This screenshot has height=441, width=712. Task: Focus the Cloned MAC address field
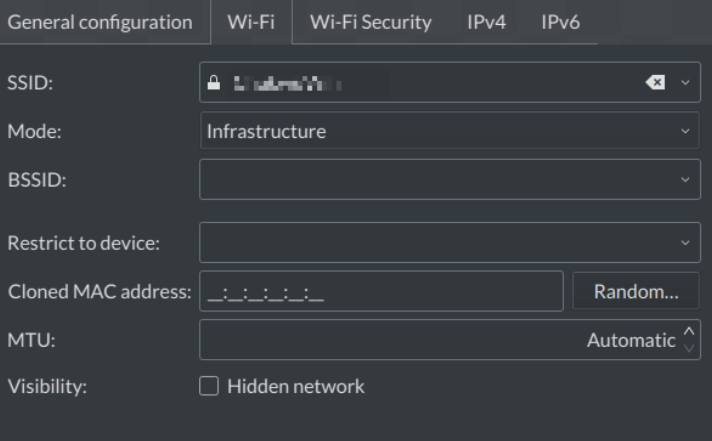click(381, 292)
